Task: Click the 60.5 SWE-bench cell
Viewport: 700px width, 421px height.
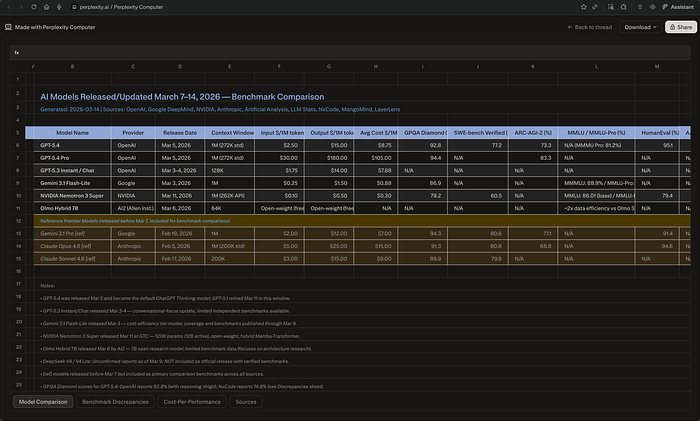Action: pos(478,196)
